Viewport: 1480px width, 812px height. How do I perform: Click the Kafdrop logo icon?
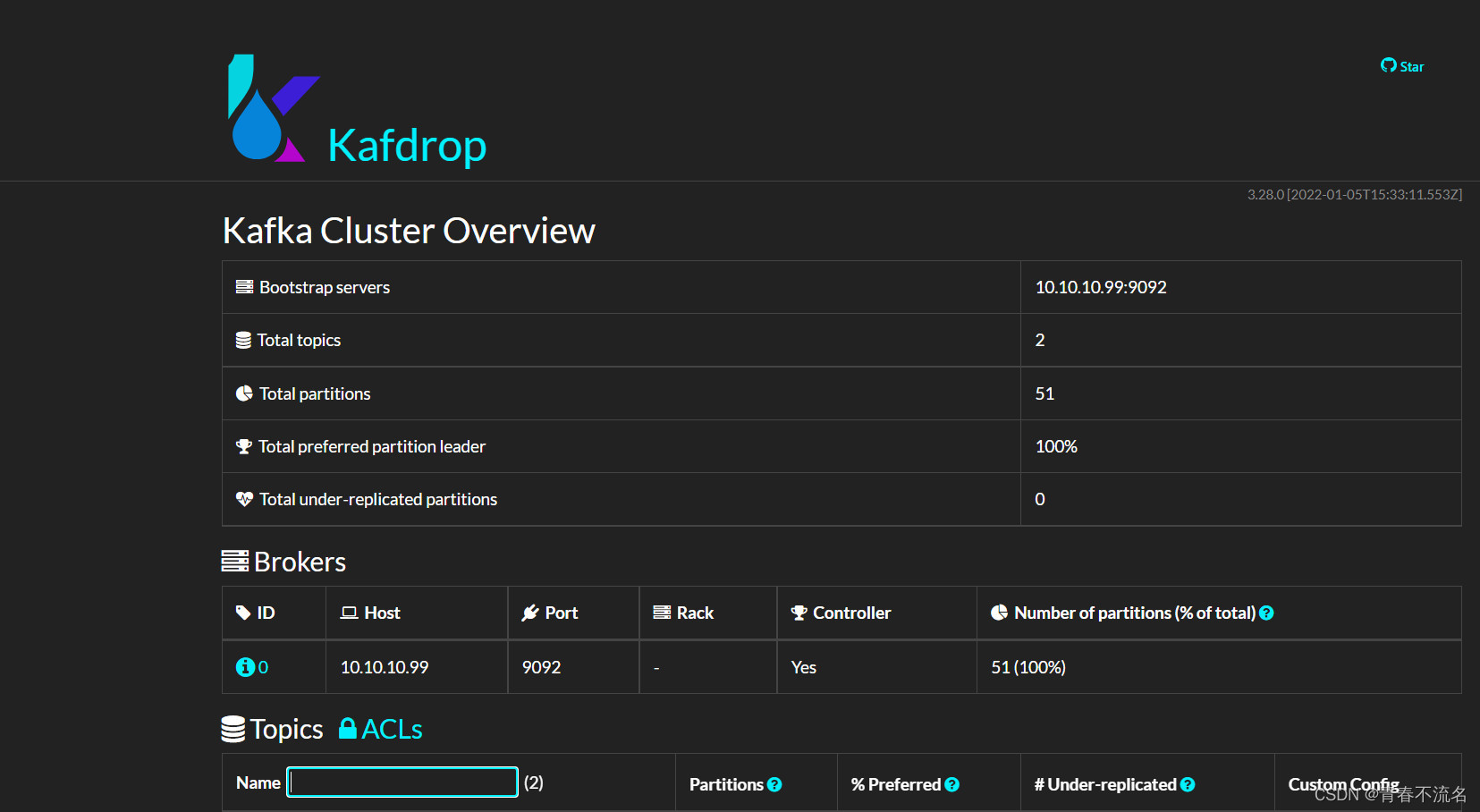(274, 108)
